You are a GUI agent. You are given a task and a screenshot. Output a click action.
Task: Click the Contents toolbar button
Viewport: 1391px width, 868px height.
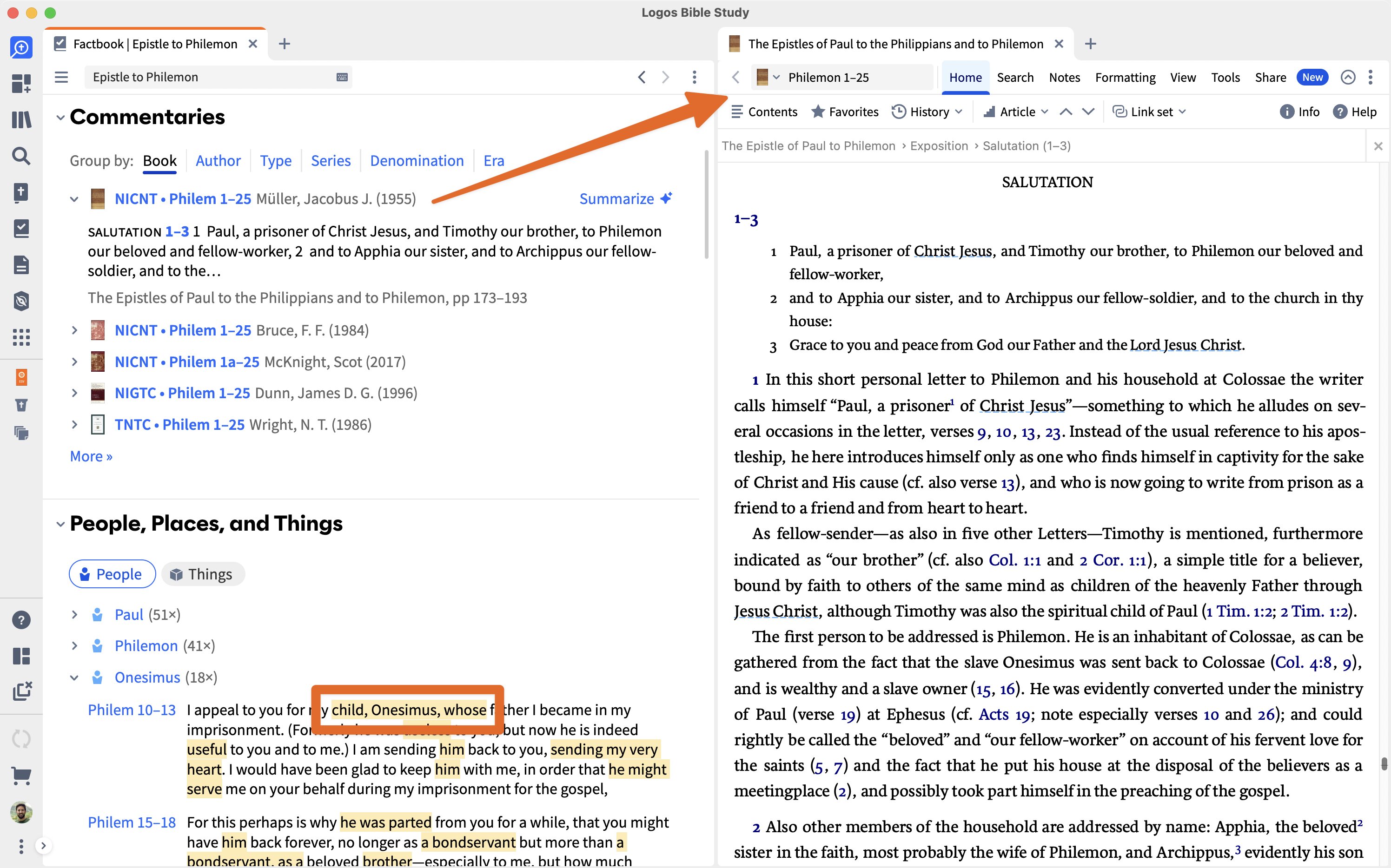(764, 112)
